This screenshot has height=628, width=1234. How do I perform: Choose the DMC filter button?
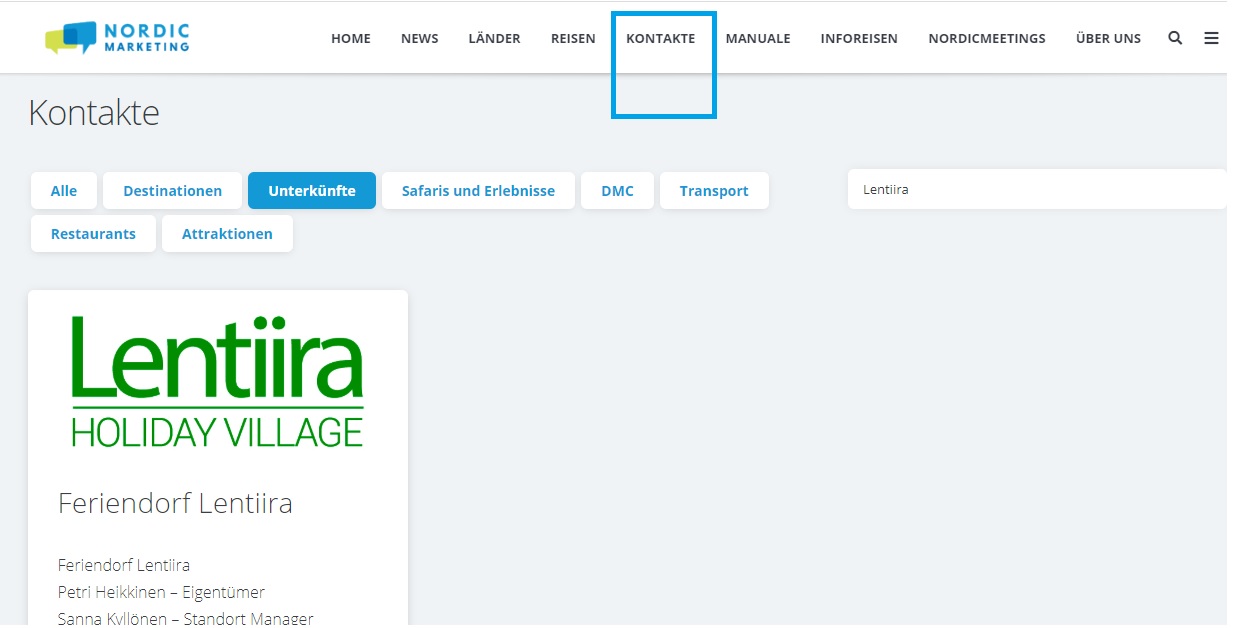pyautogui.click(x=617, y=191)
